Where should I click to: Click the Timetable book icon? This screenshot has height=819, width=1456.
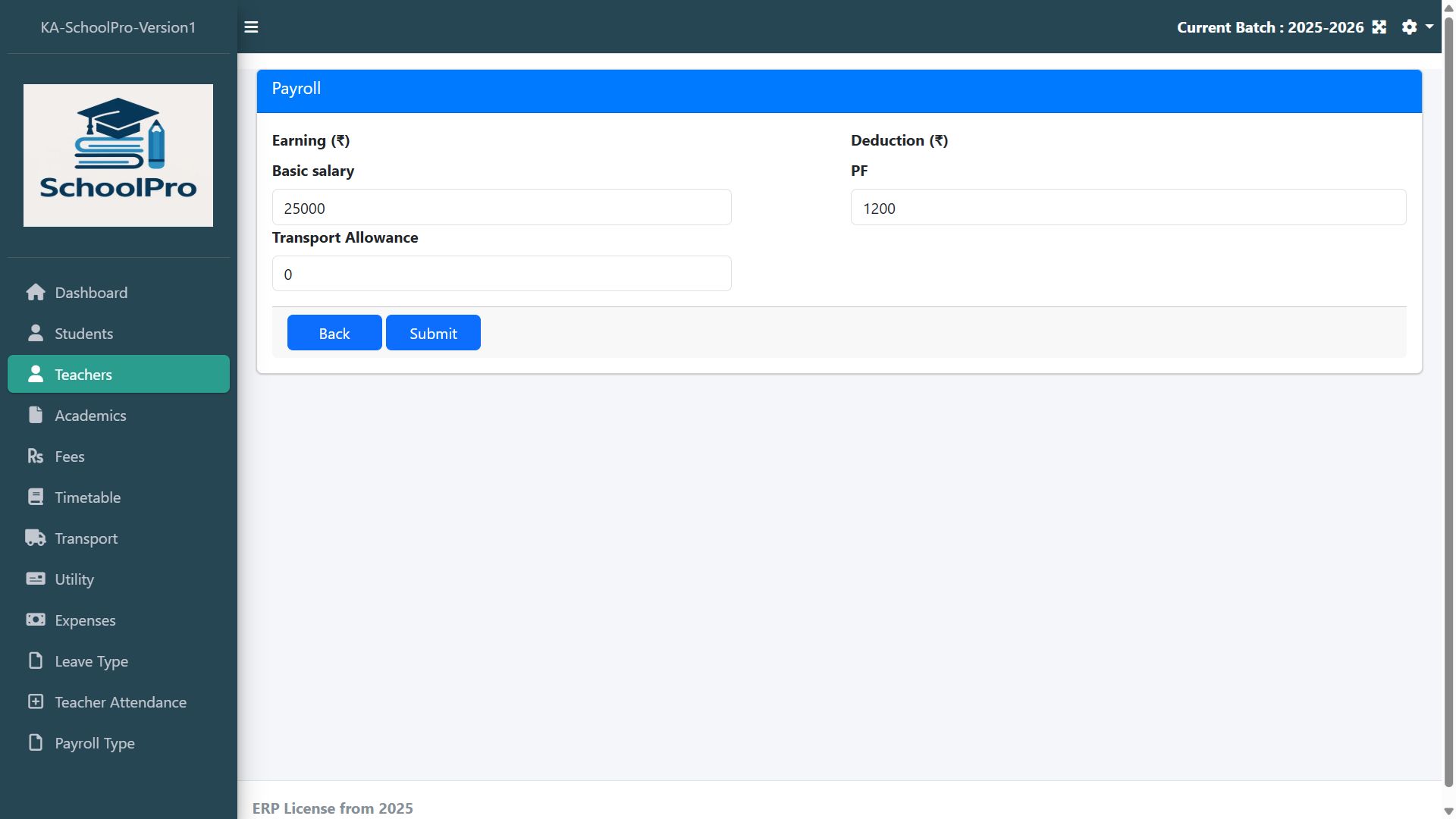36,497
